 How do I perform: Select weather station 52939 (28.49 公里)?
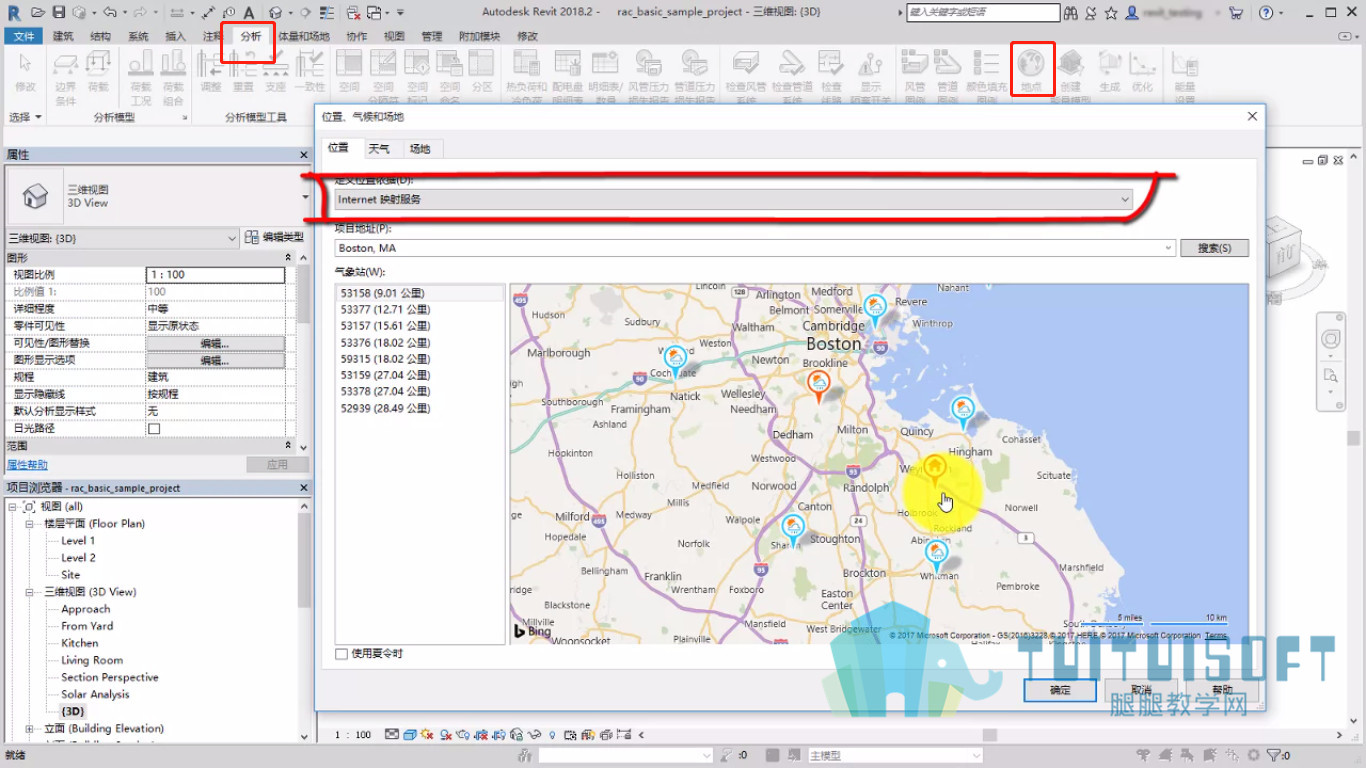coord(420,409)
